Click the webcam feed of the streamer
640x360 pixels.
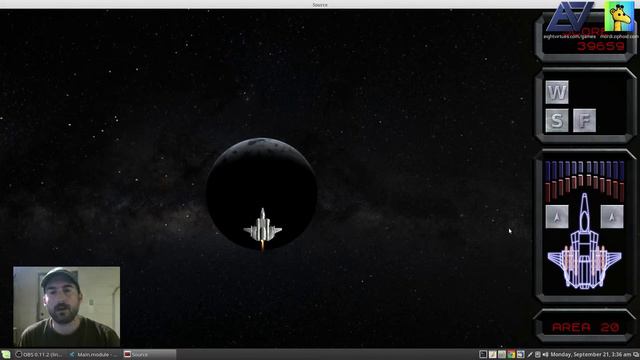coord(67,307)
